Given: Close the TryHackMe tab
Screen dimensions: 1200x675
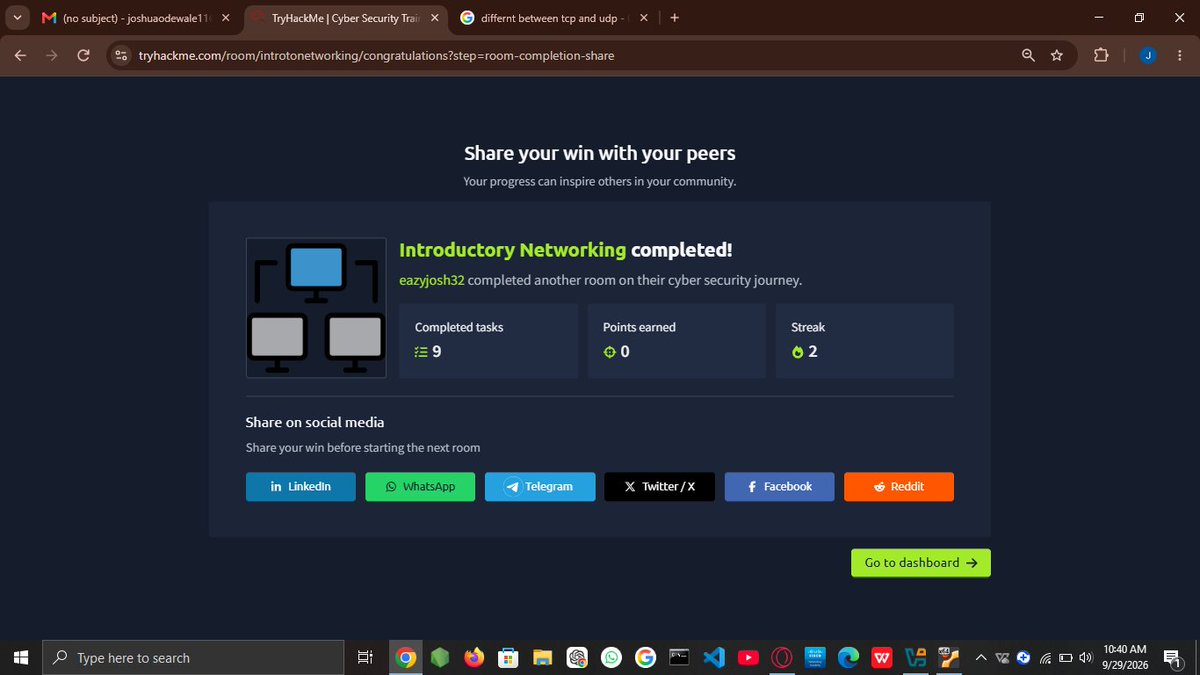Looking at the screenshot, I should (x=433, y=17).
